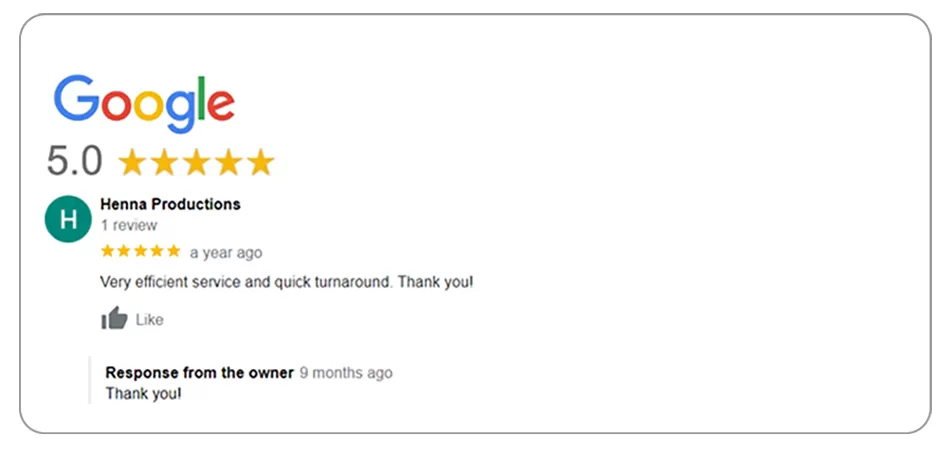948x449 pixels.
Task: Click the fourth large rating star
Action: [x=228, y=162]
